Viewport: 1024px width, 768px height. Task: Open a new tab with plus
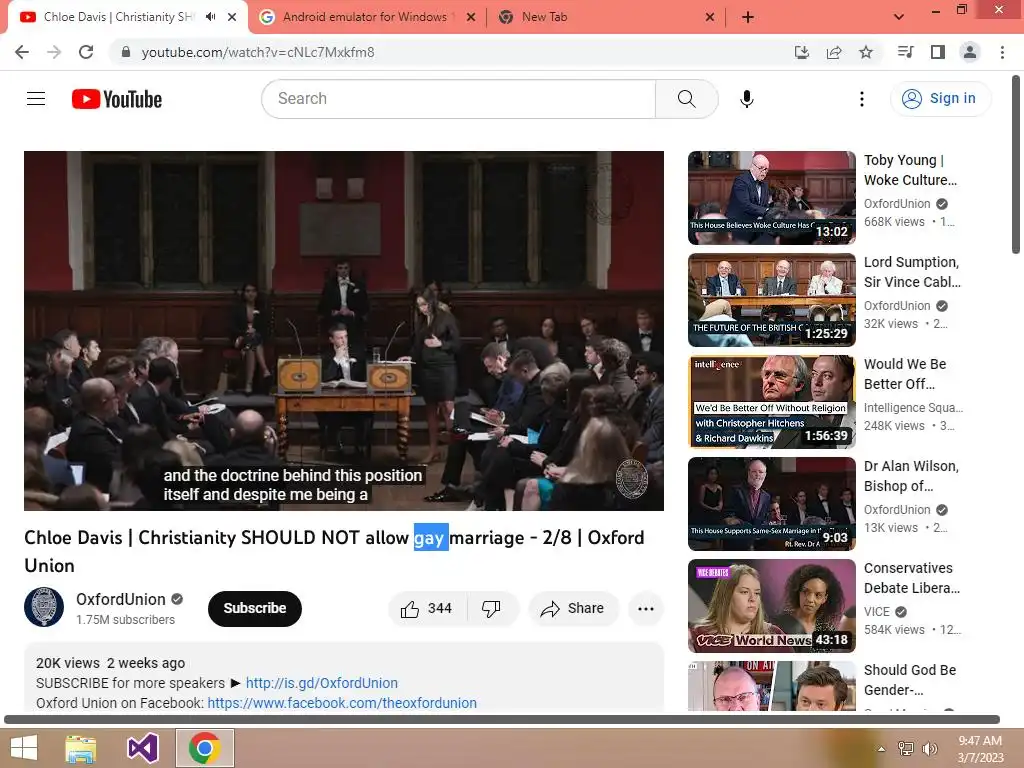tap(748, 17)
